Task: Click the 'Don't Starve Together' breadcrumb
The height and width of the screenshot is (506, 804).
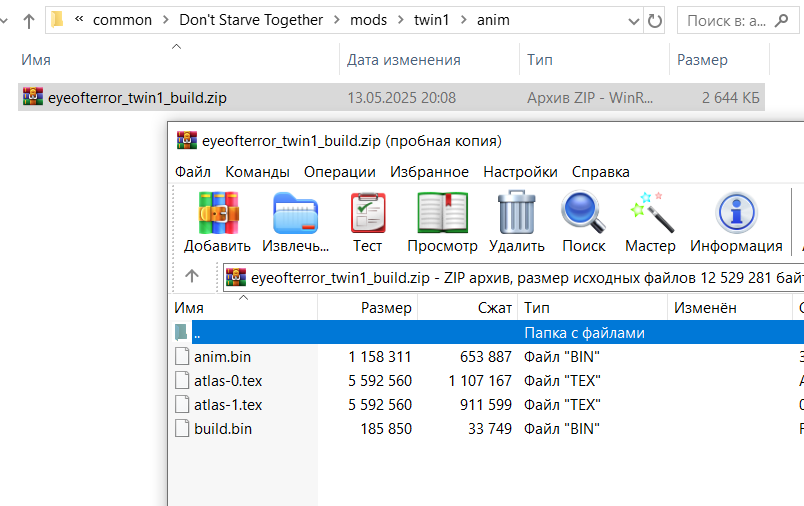Action: point(251,20)
